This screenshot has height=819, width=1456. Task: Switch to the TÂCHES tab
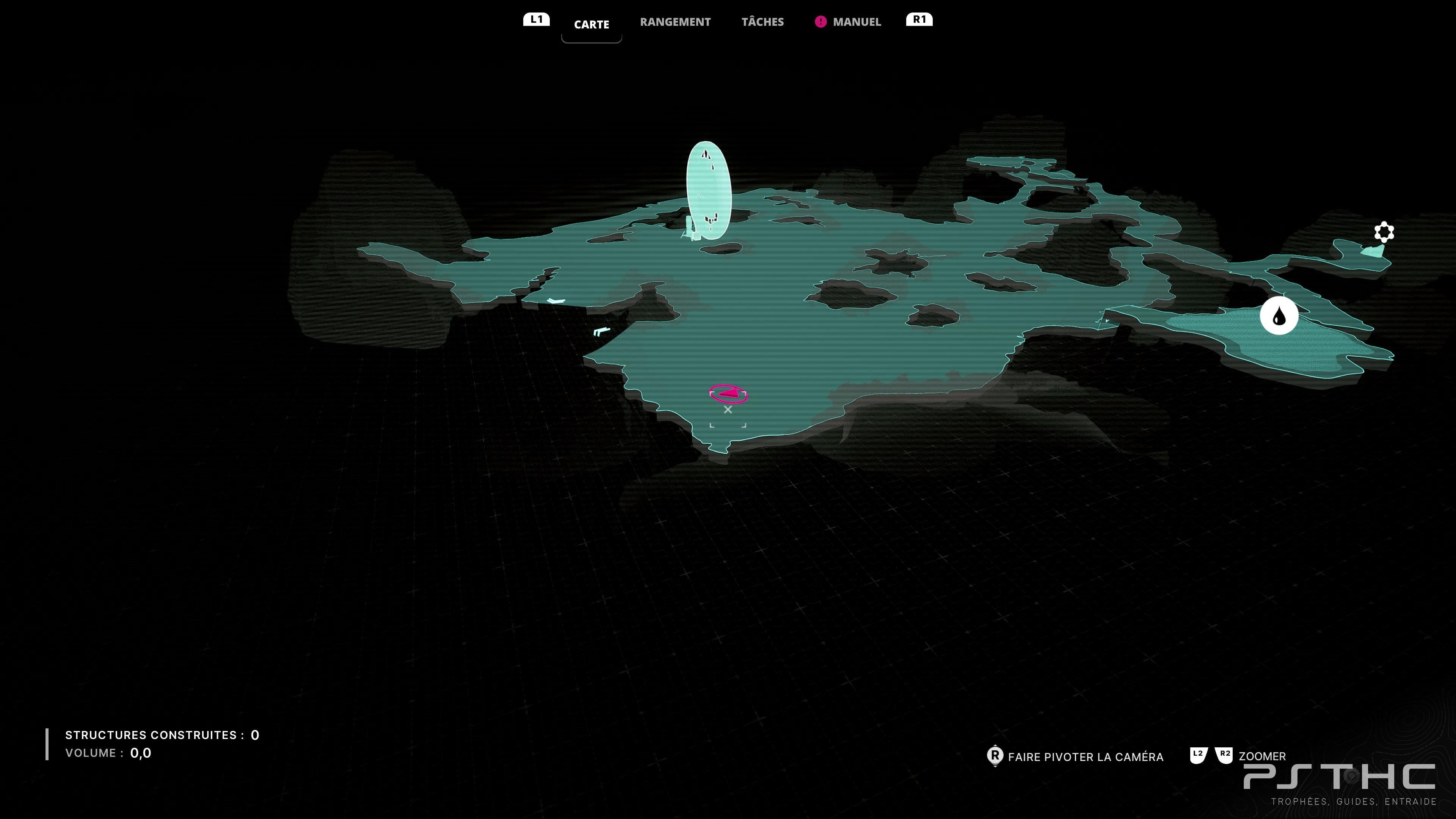pyautogui.click(x=763, y=22)
